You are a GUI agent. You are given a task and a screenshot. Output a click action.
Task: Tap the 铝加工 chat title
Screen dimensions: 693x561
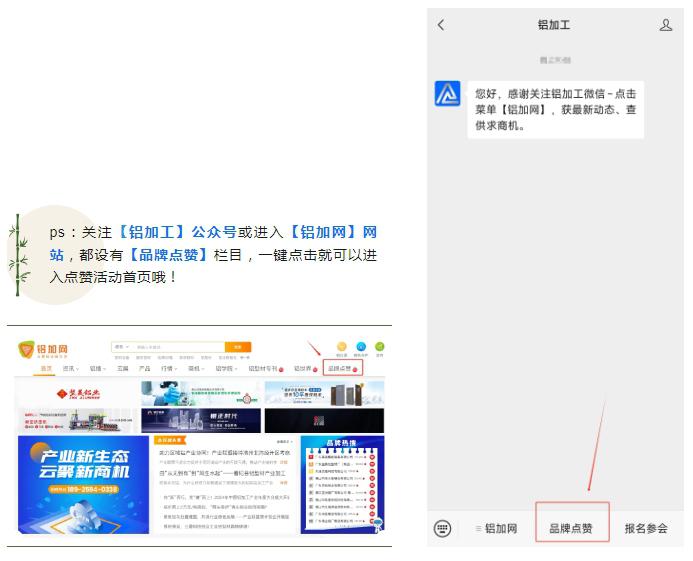(554, 25)
